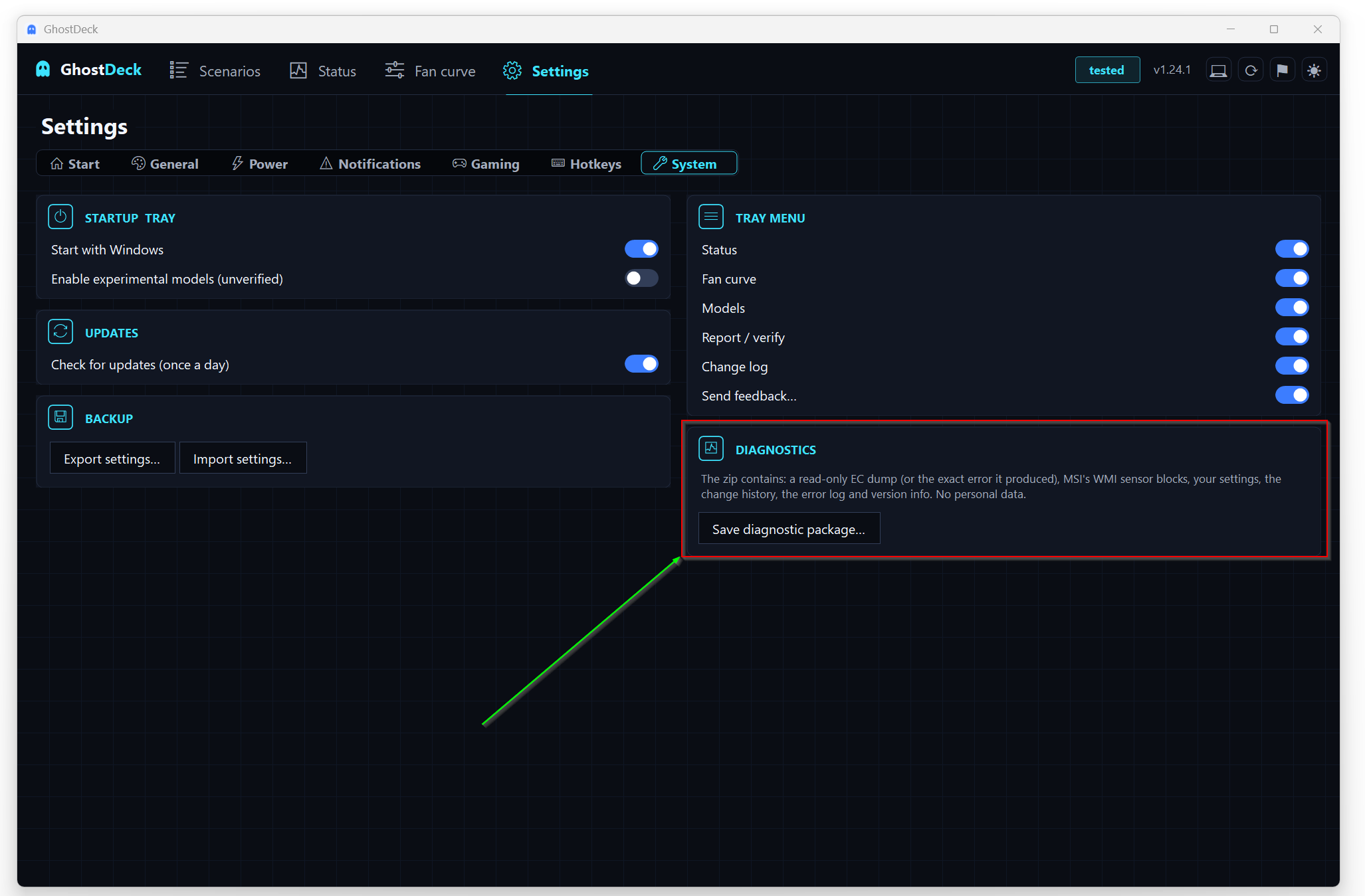Click the UPDATES section title
The width and height of the screenshot is (1365, 896).
[x=112, y=333]
